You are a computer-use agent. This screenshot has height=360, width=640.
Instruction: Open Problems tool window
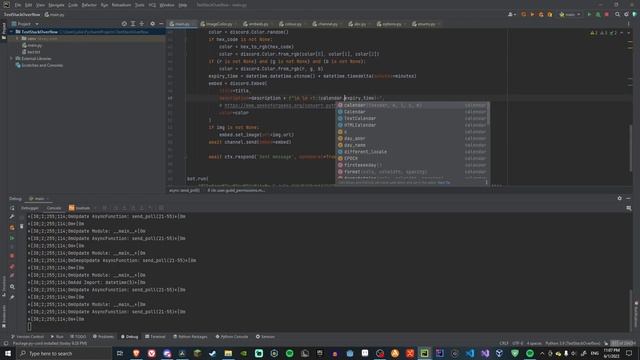click(x=103, y=337)
